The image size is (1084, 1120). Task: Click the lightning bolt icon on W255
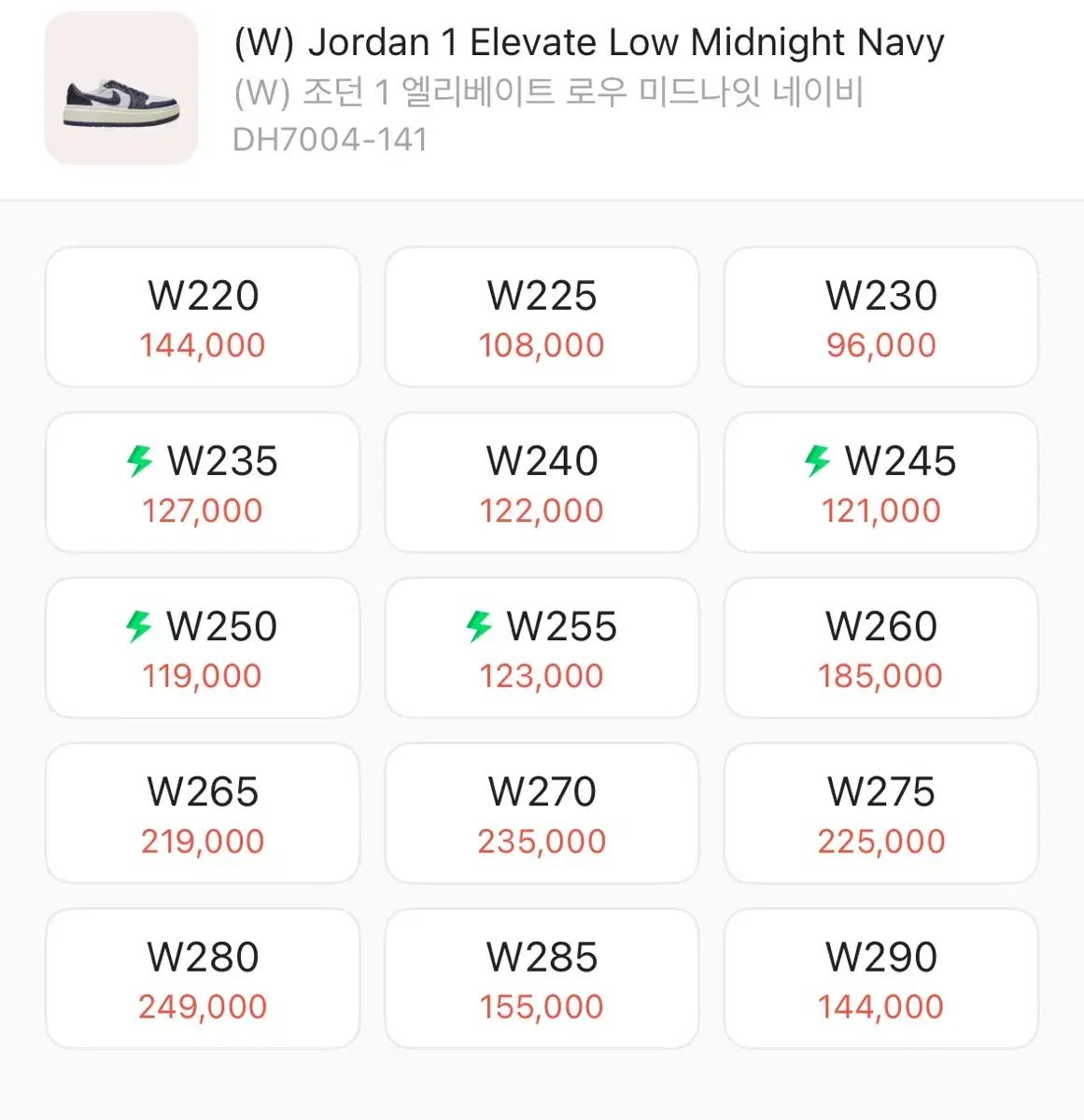[479, 626]
